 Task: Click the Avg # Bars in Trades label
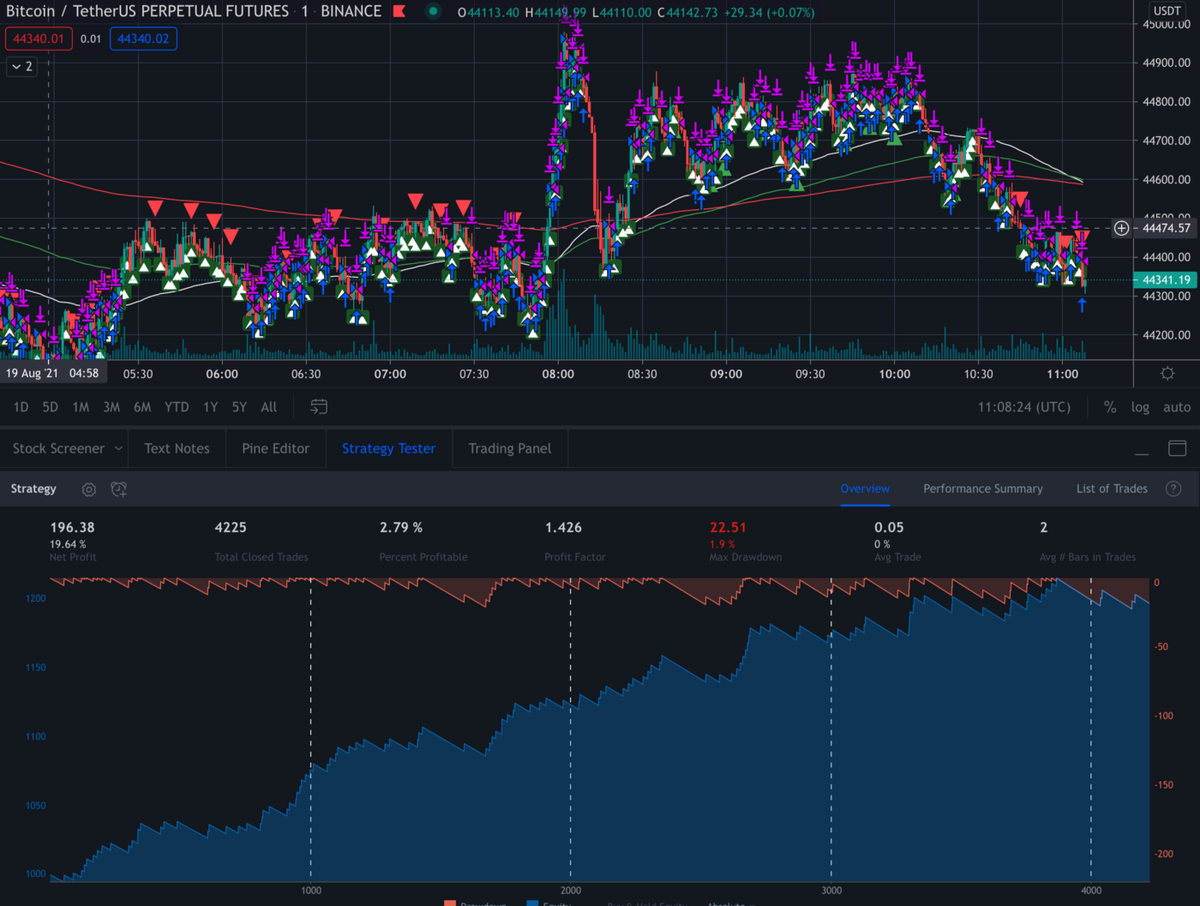(x=1088, y=557)
